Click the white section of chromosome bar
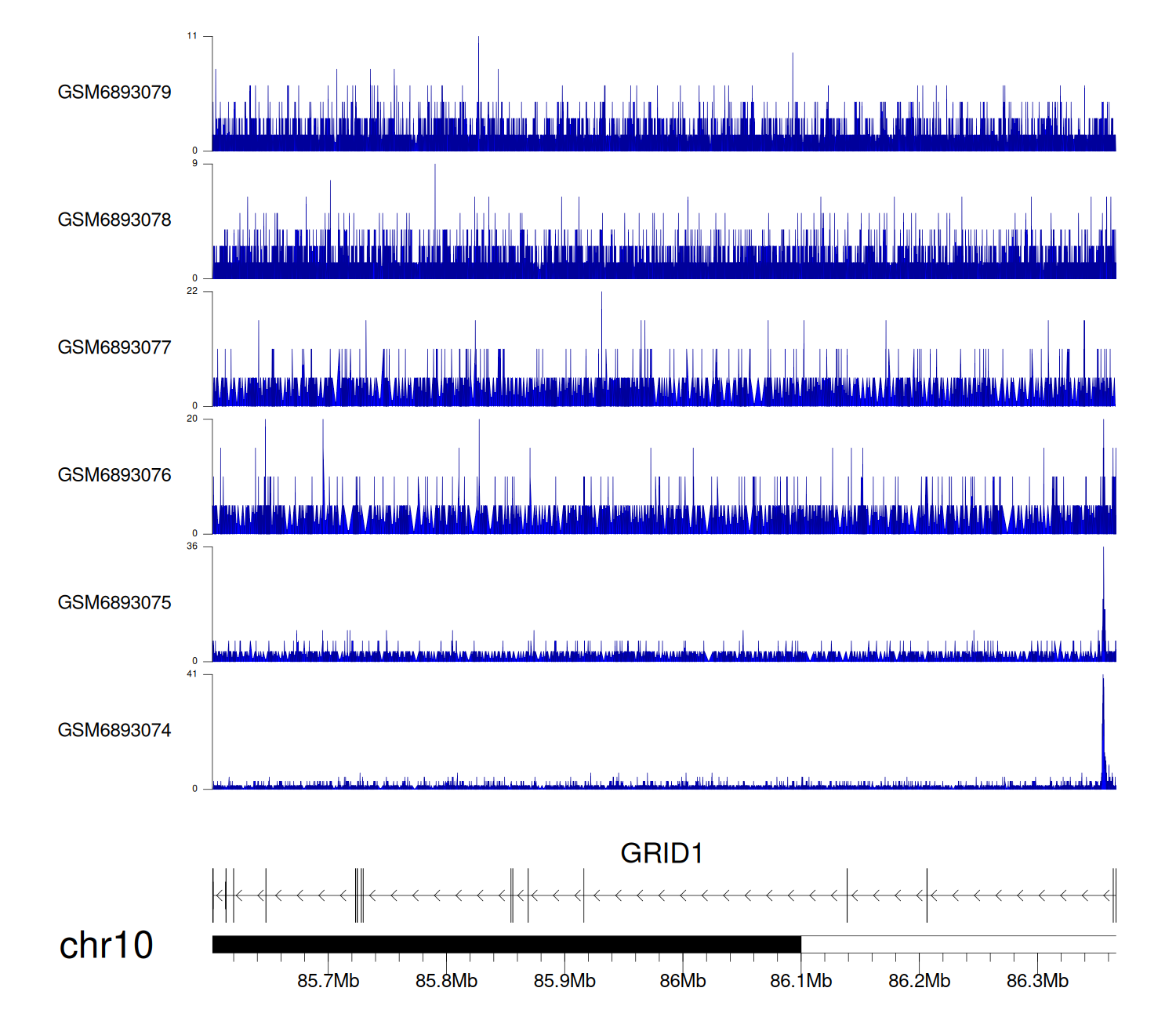The height and width of the screenshot is (1035, 1176). (958, 944)
